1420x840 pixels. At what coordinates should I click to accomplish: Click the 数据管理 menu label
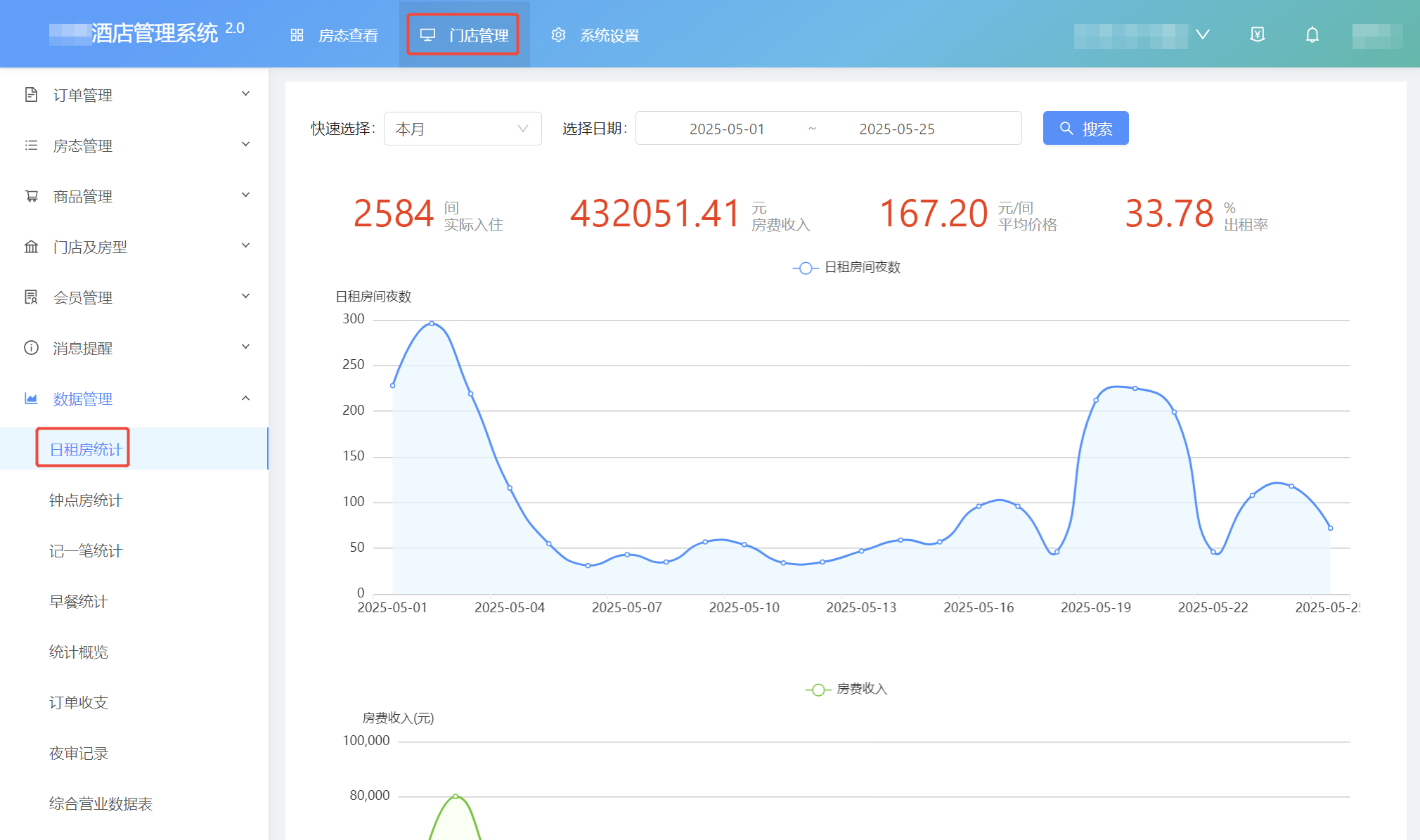(x=83, y=399)
